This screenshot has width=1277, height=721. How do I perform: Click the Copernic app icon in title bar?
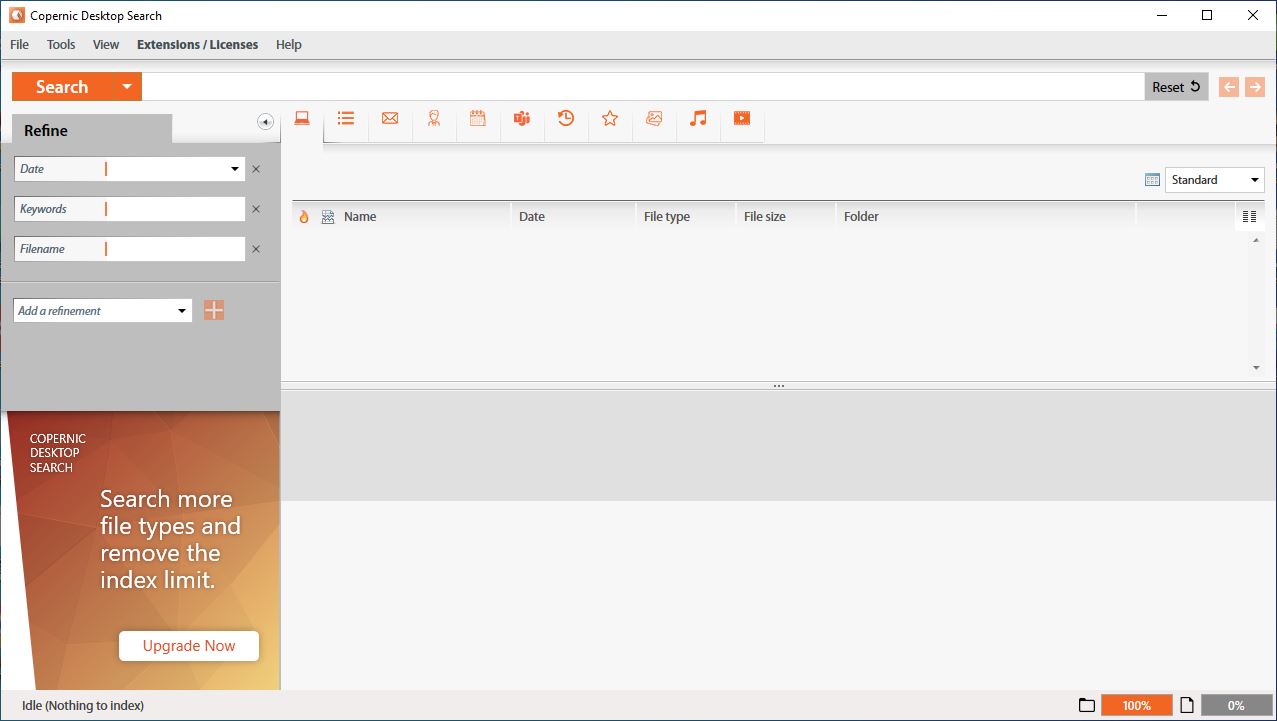click(17, 15)
